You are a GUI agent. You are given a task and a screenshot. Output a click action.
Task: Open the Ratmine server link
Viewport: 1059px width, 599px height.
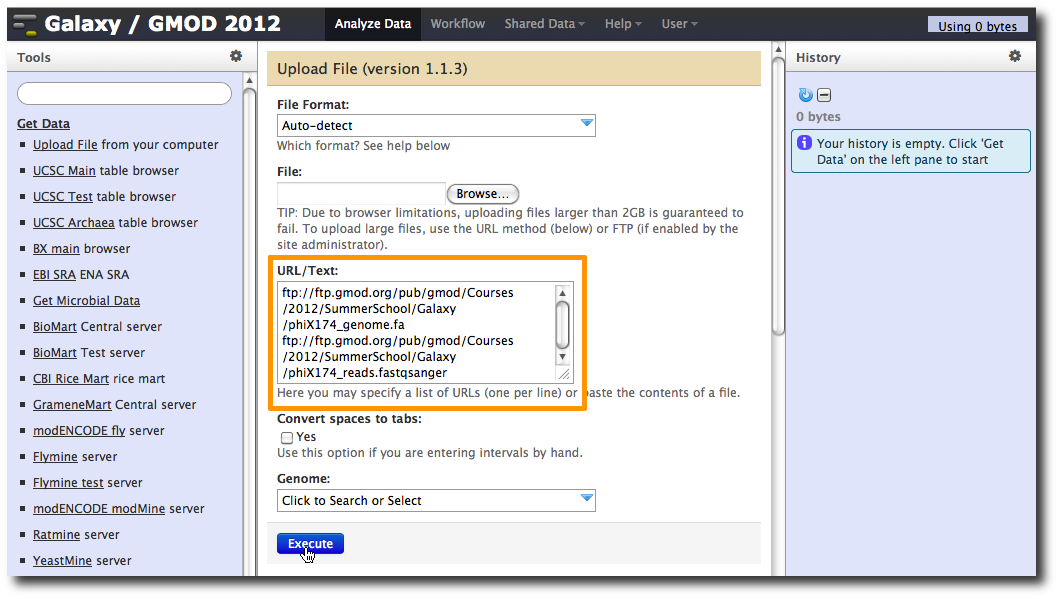click(57, 535)
